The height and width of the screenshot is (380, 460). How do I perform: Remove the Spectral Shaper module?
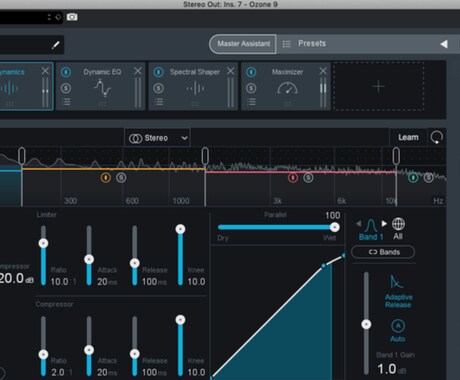(230, 71)
